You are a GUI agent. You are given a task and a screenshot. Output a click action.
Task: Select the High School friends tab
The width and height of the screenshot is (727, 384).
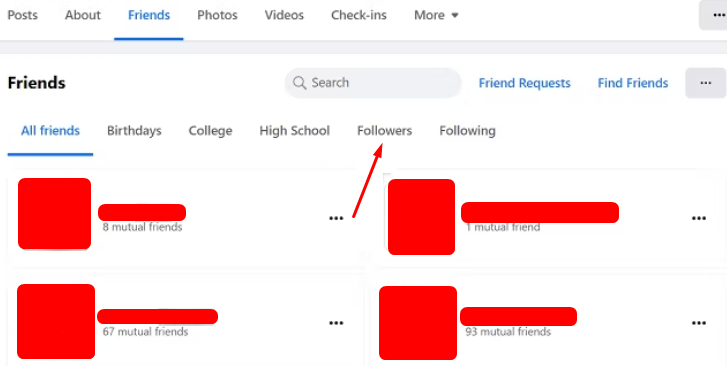tap(294, 131)
